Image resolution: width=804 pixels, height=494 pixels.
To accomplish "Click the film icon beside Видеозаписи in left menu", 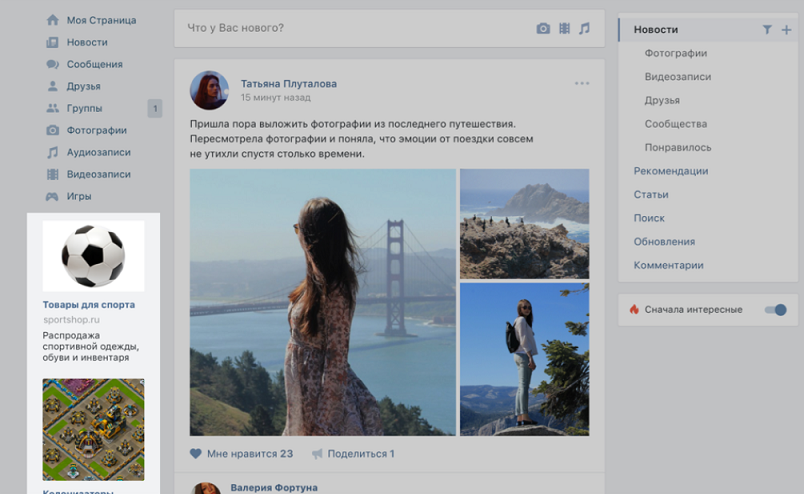I will (x=52, y=174).
